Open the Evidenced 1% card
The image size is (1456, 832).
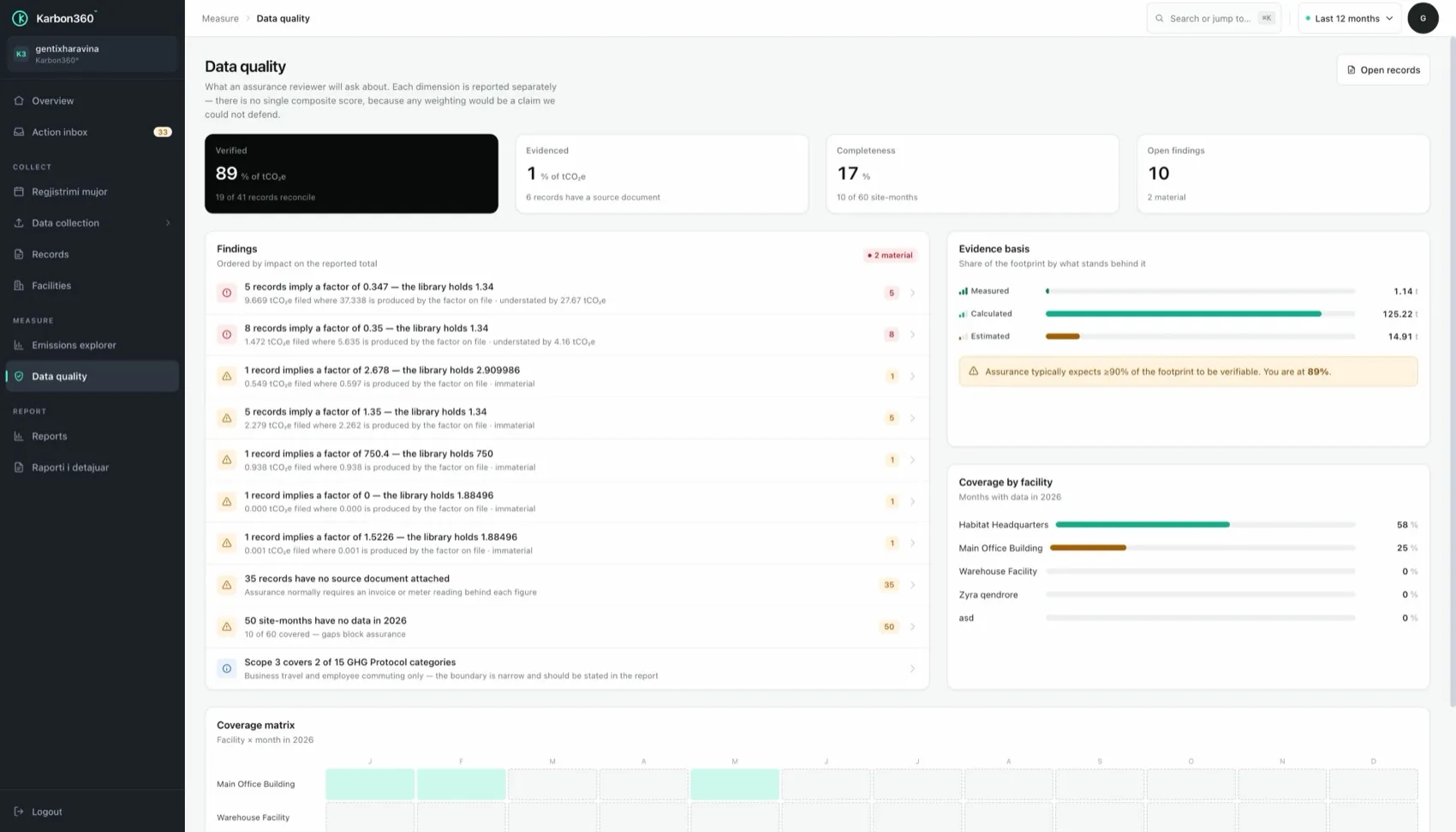[662, 174]
